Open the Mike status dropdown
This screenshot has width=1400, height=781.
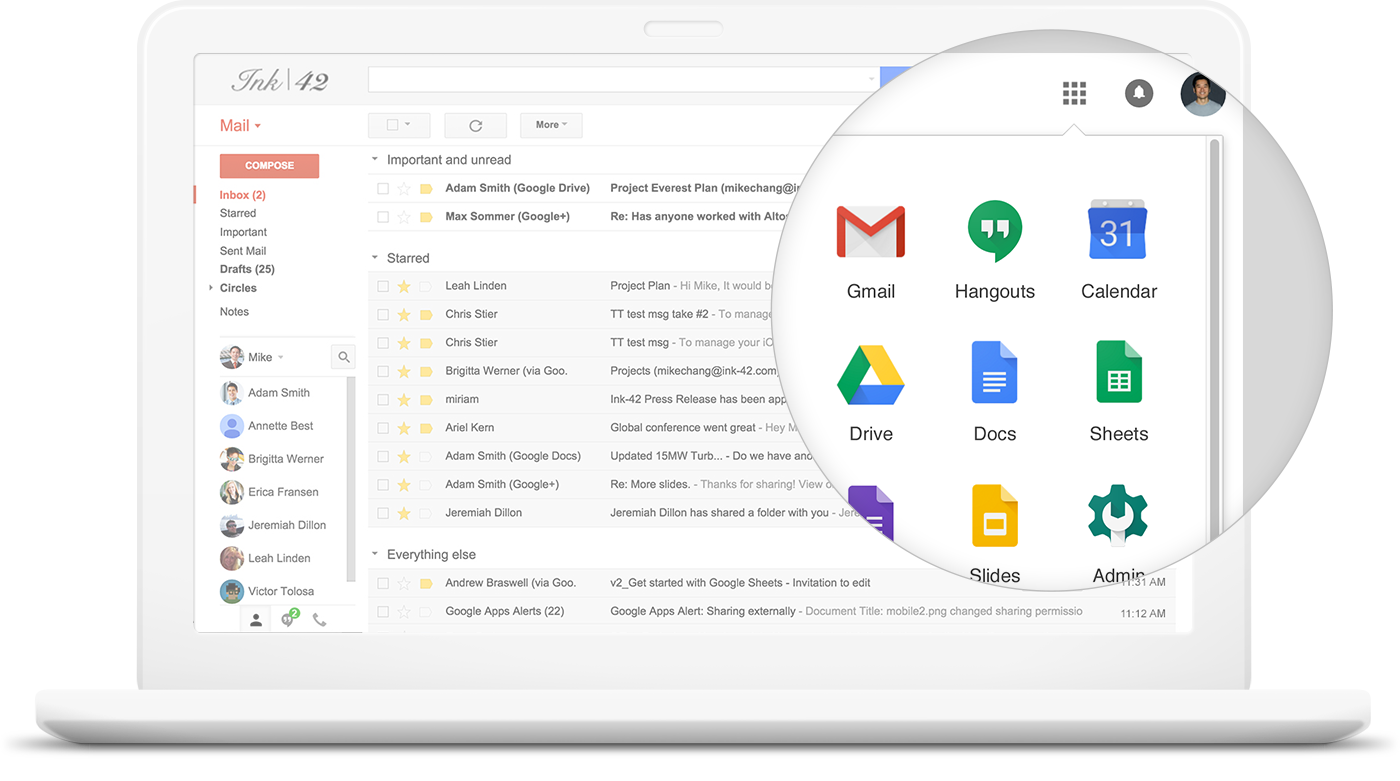pos(281,358)
